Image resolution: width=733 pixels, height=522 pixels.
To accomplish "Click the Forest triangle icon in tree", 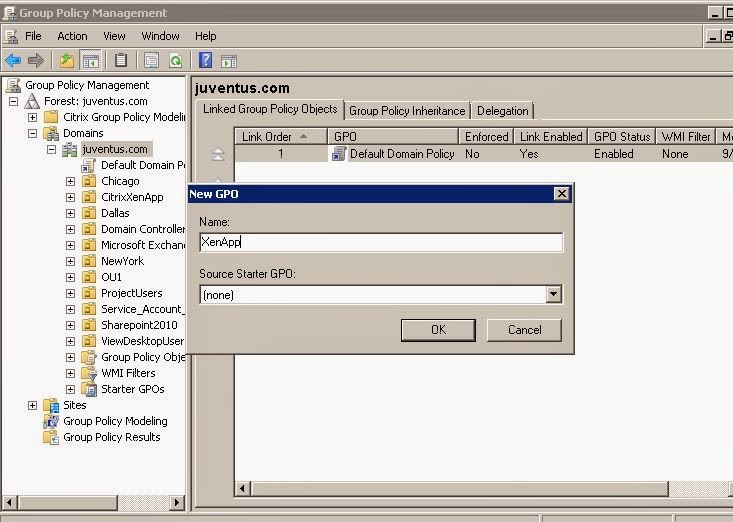I will pyautogui.click(x=32, y=101).
